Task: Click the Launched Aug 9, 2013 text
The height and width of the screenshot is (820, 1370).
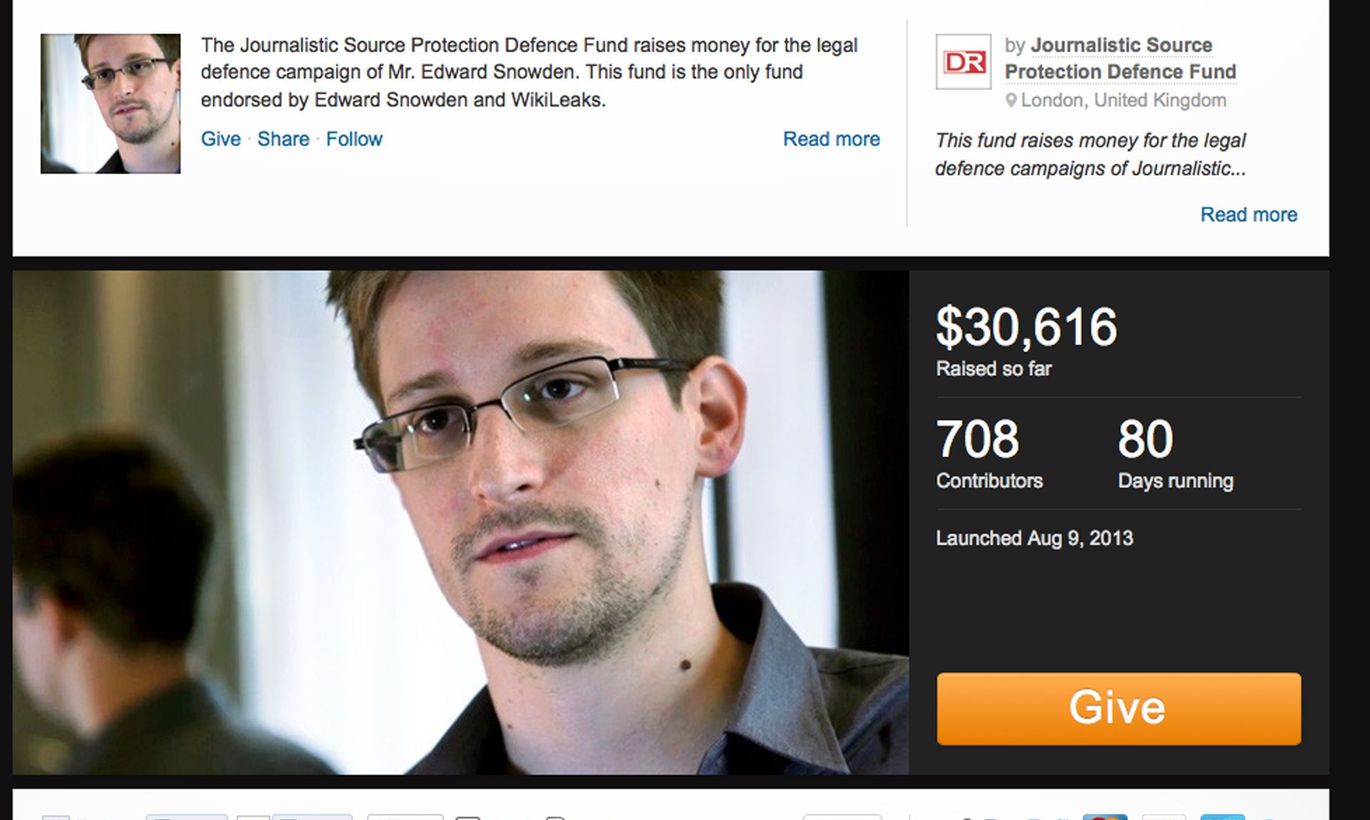Action: pyautogui.click(x=1034, y=538)
